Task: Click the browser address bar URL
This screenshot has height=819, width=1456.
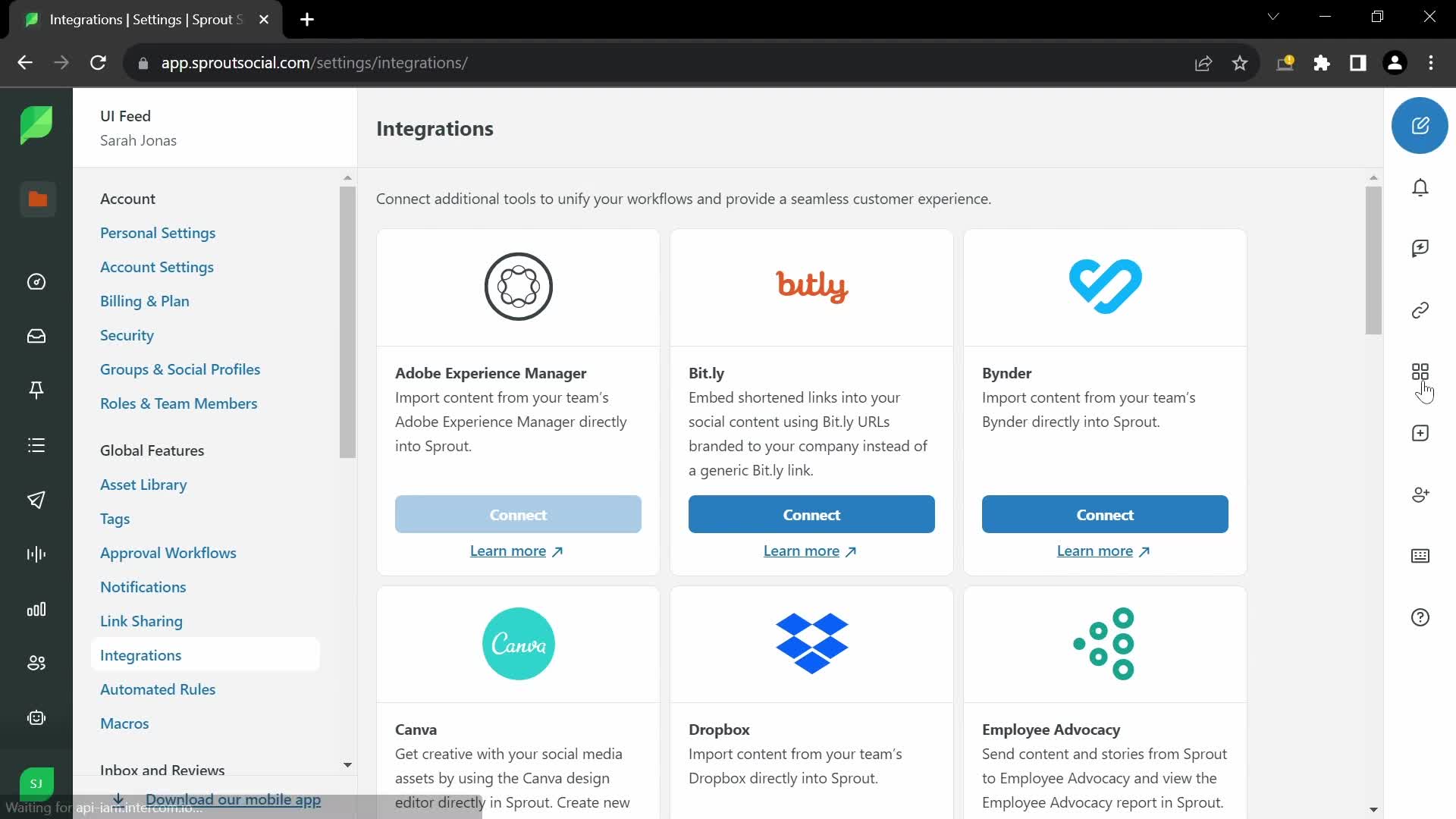Action: pos(314,62)
